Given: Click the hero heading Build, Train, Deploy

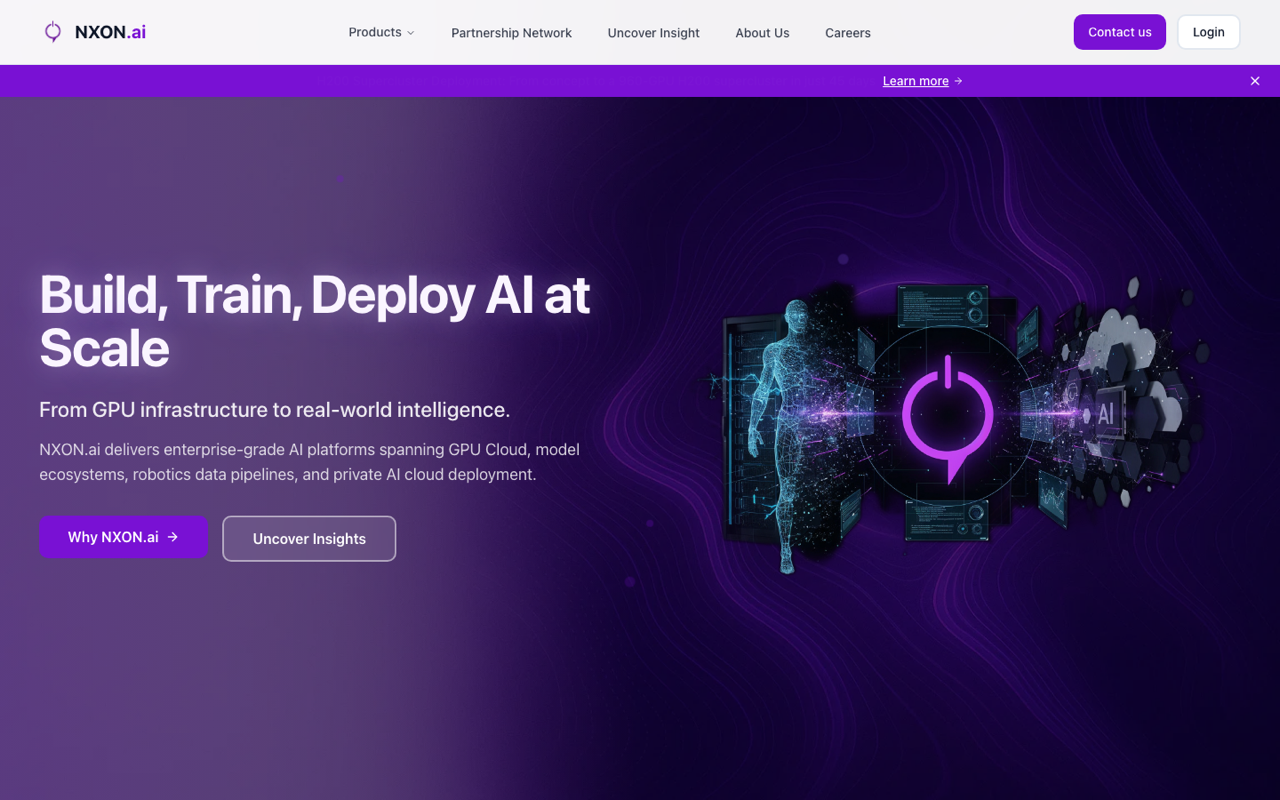Looking at the screenshot, I should 315,321.
